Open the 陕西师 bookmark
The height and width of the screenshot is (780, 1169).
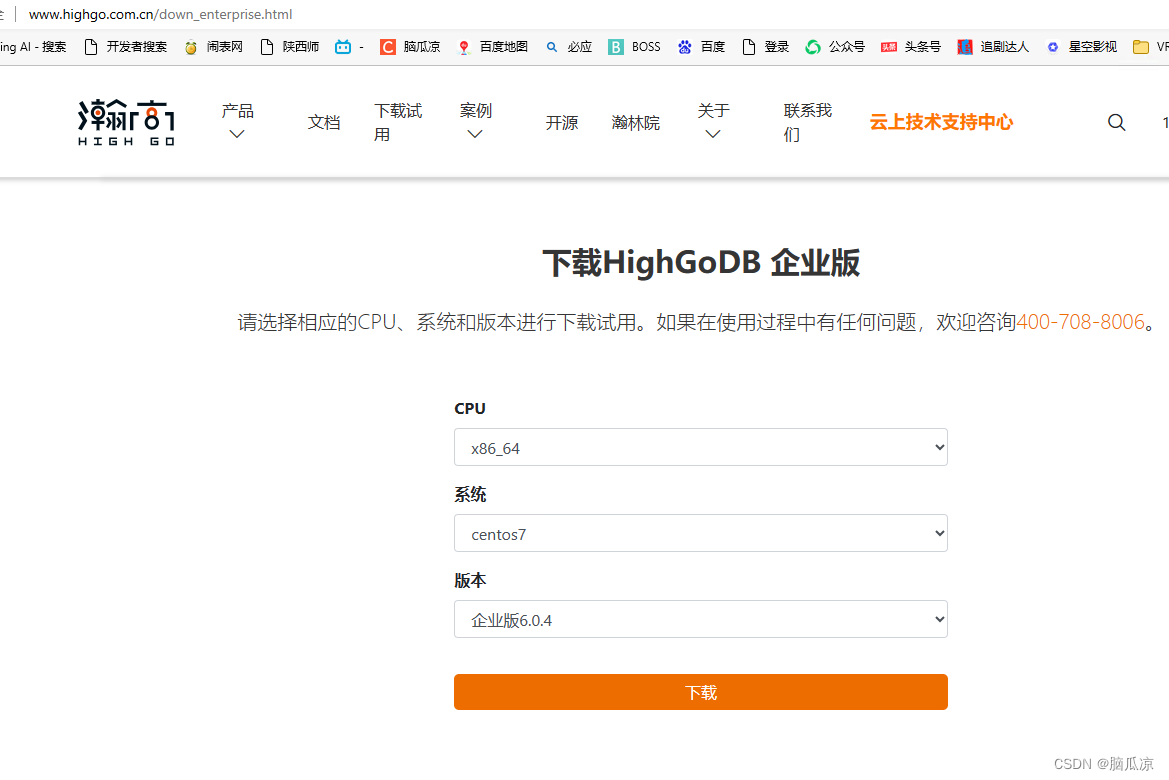[289, 47]
